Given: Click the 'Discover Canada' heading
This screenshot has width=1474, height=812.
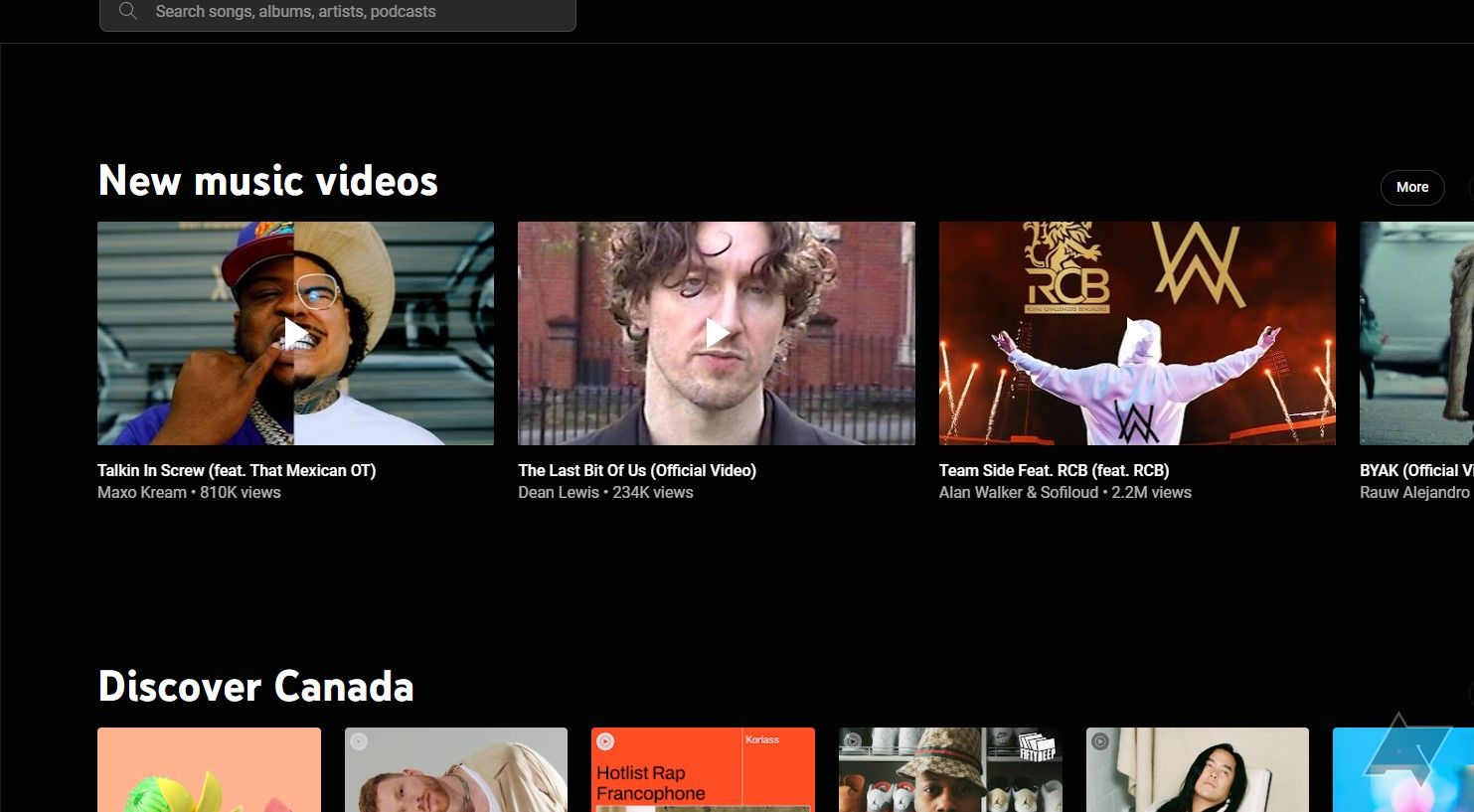Looking at the screenshot, I should pyautogui.click(x=256, y=687).
